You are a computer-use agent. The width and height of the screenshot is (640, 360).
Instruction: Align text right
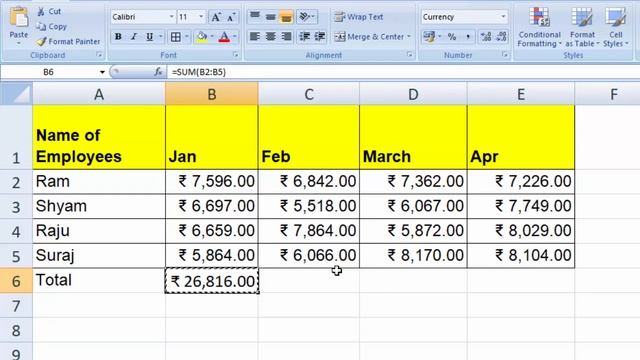tap(287, 37)
